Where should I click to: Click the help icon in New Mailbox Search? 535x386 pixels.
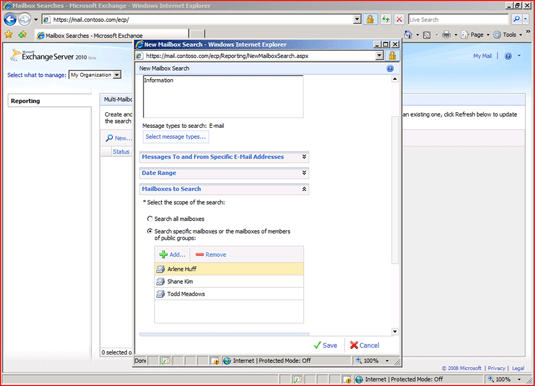[390, 68]
